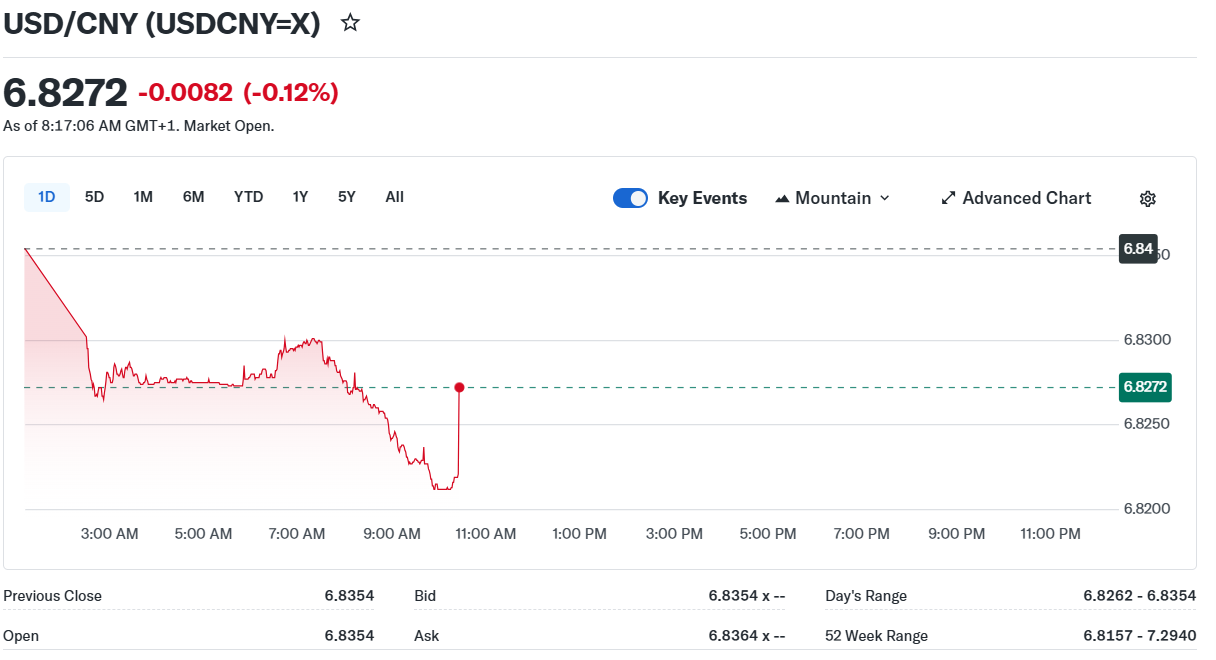Screen dimensions: 1216x660
Task: Toggle the Key Events switch
Action: (630, 198)
